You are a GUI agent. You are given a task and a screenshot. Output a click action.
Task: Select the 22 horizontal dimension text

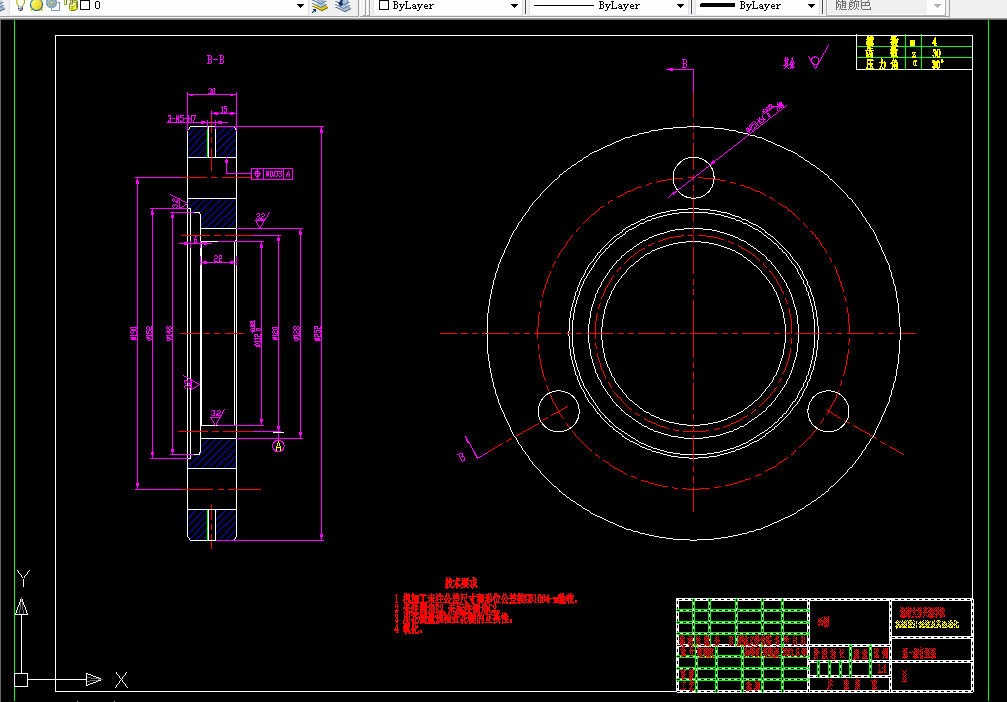[218, 258]
